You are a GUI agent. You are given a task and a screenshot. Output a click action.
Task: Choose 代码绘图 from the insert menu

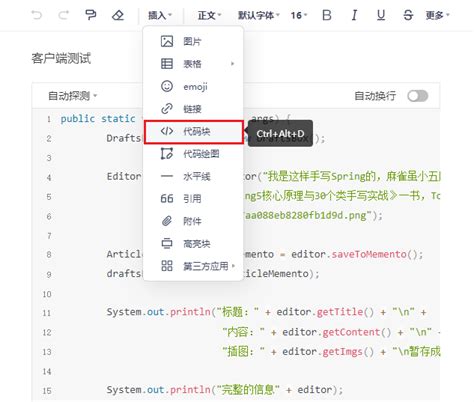[x=193, y=154]
